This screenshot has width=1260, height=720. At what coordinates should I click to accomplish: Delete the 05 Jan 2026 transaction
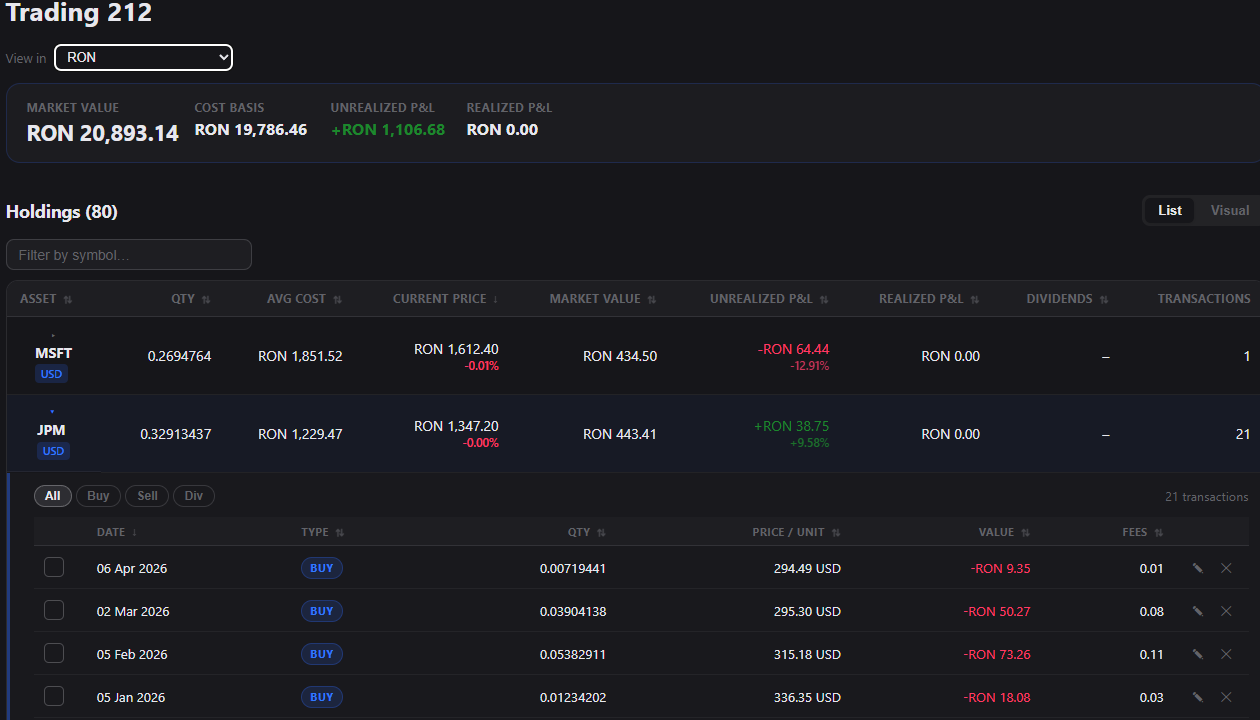point(1226,697)
